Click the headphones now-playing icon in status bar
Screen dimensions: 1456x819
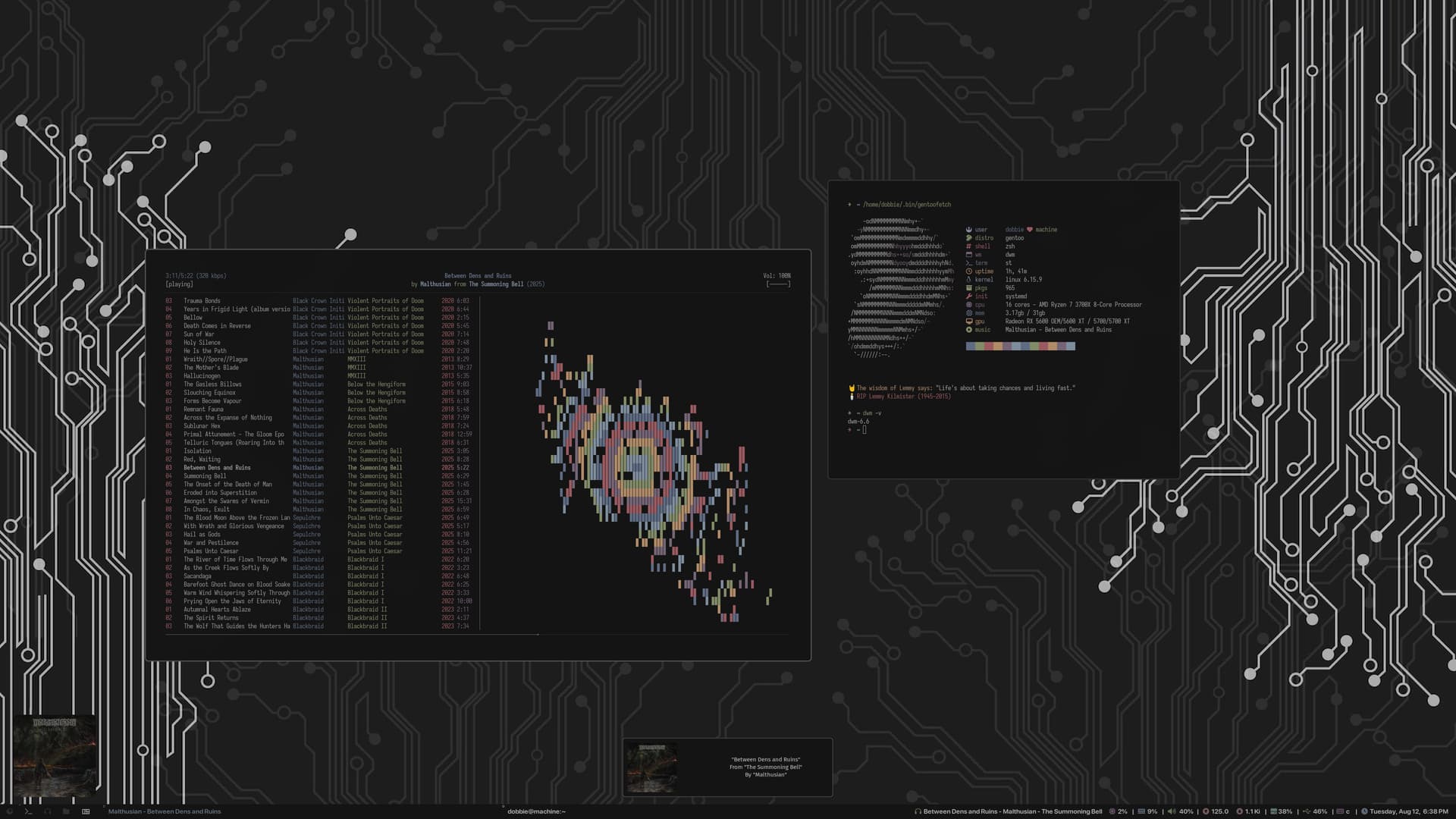(918, 811)
